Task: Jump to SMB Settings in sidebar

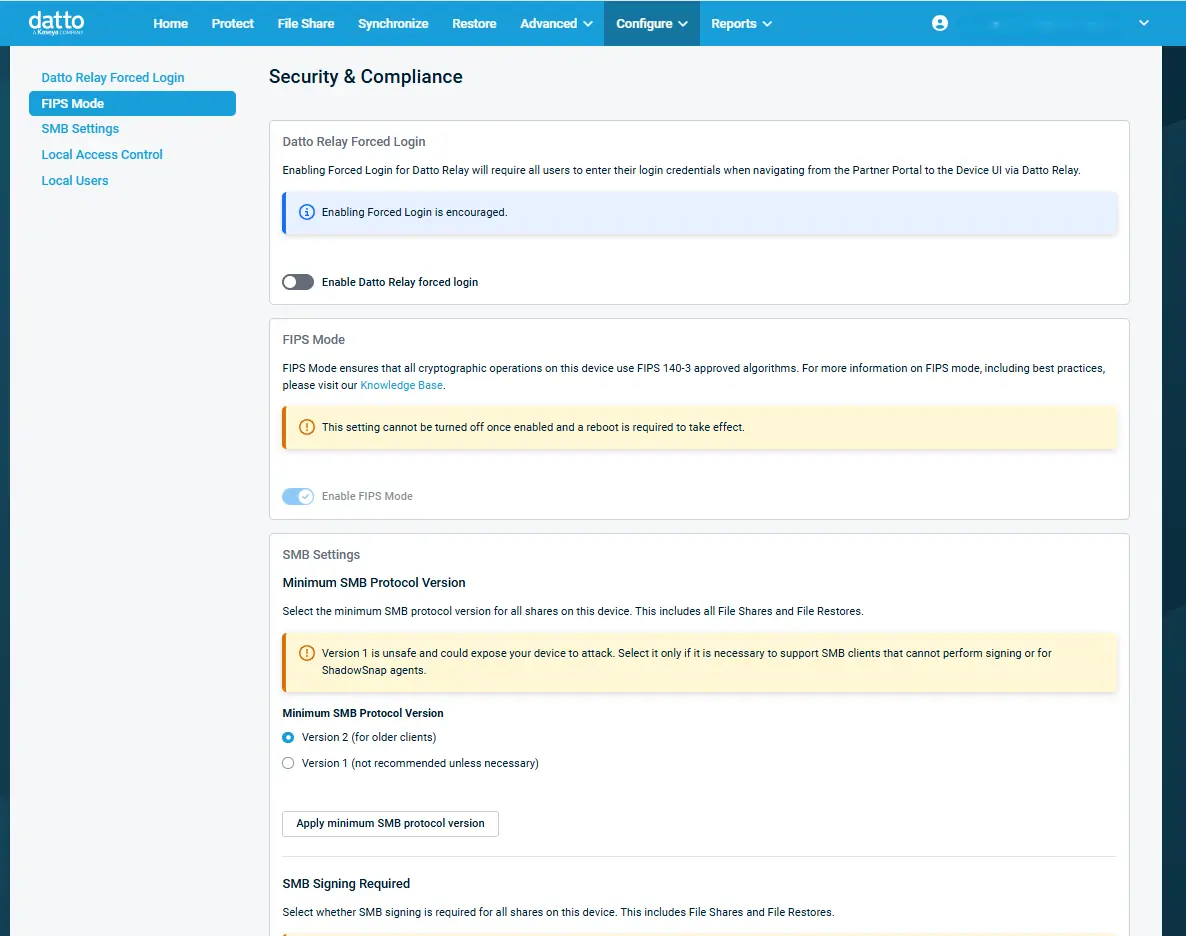Action: coord(80,129)
